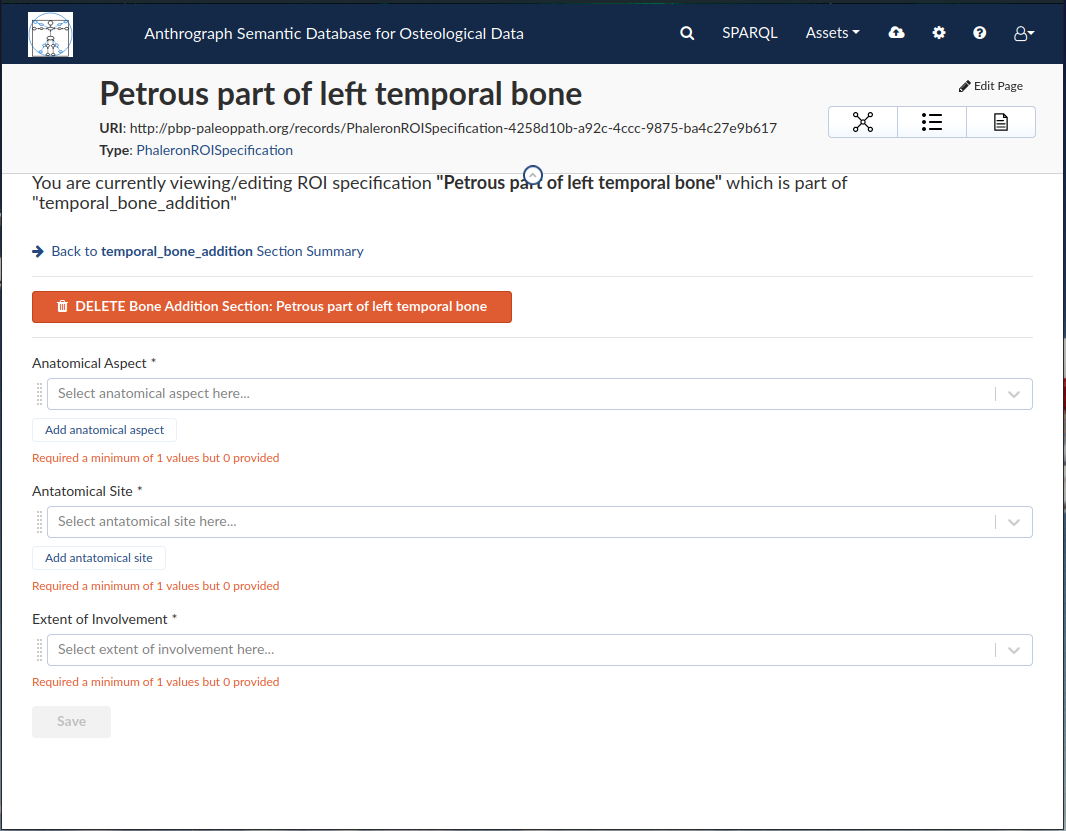Switch to graph view icon
The height and width of the screenshot is (831, 1066).
coord(863,122)
